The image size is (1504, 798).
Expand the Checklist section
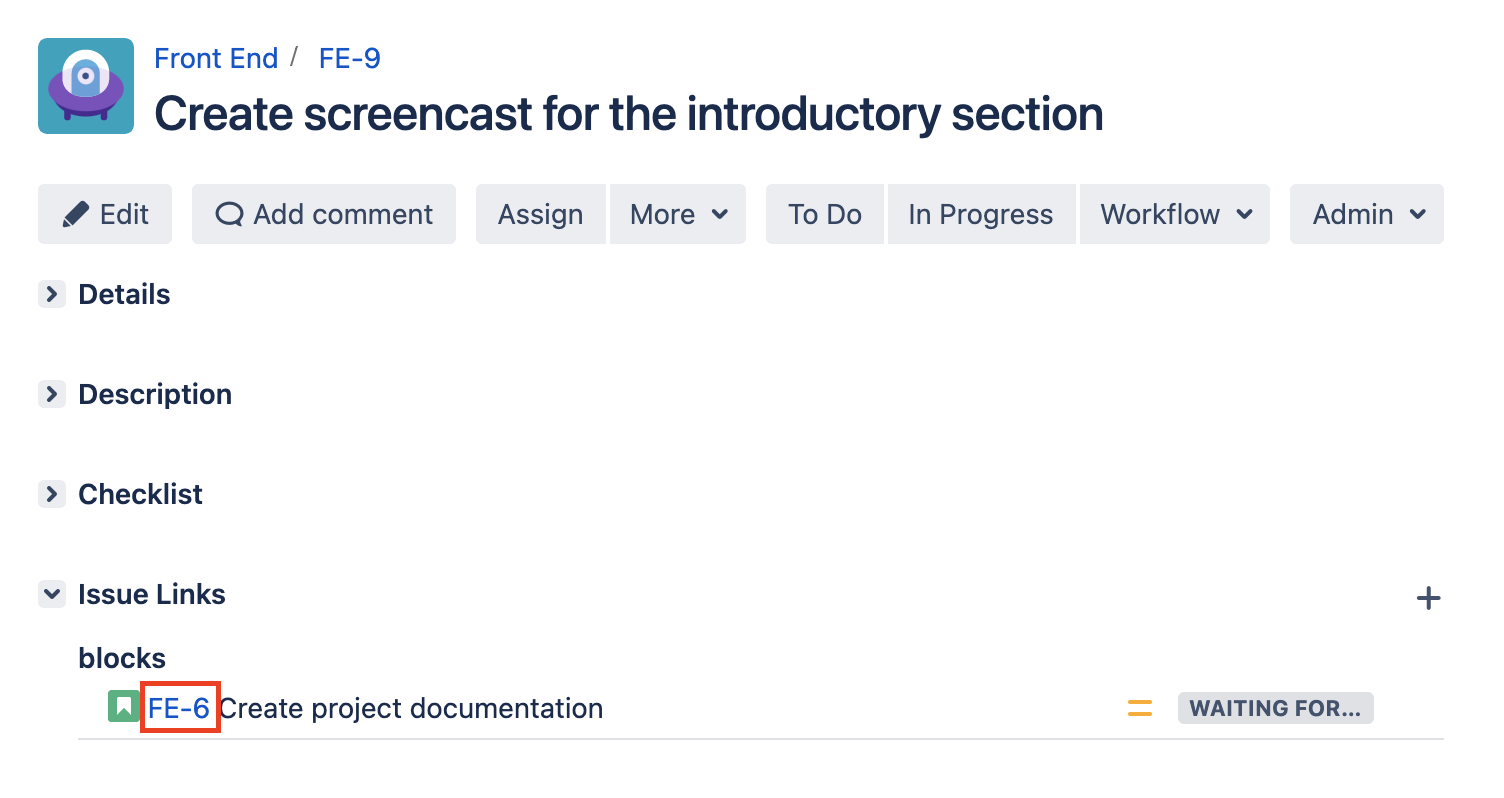click(x=51, y=494)
